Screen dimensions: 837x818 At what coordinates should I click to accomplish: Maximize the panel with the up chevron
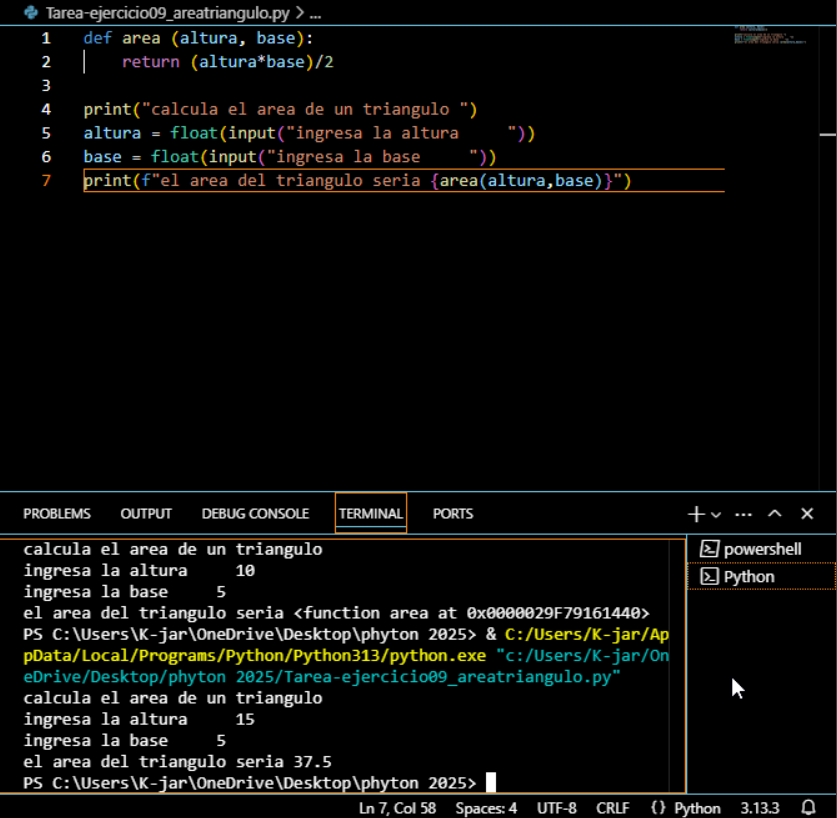tap(775, 514)
